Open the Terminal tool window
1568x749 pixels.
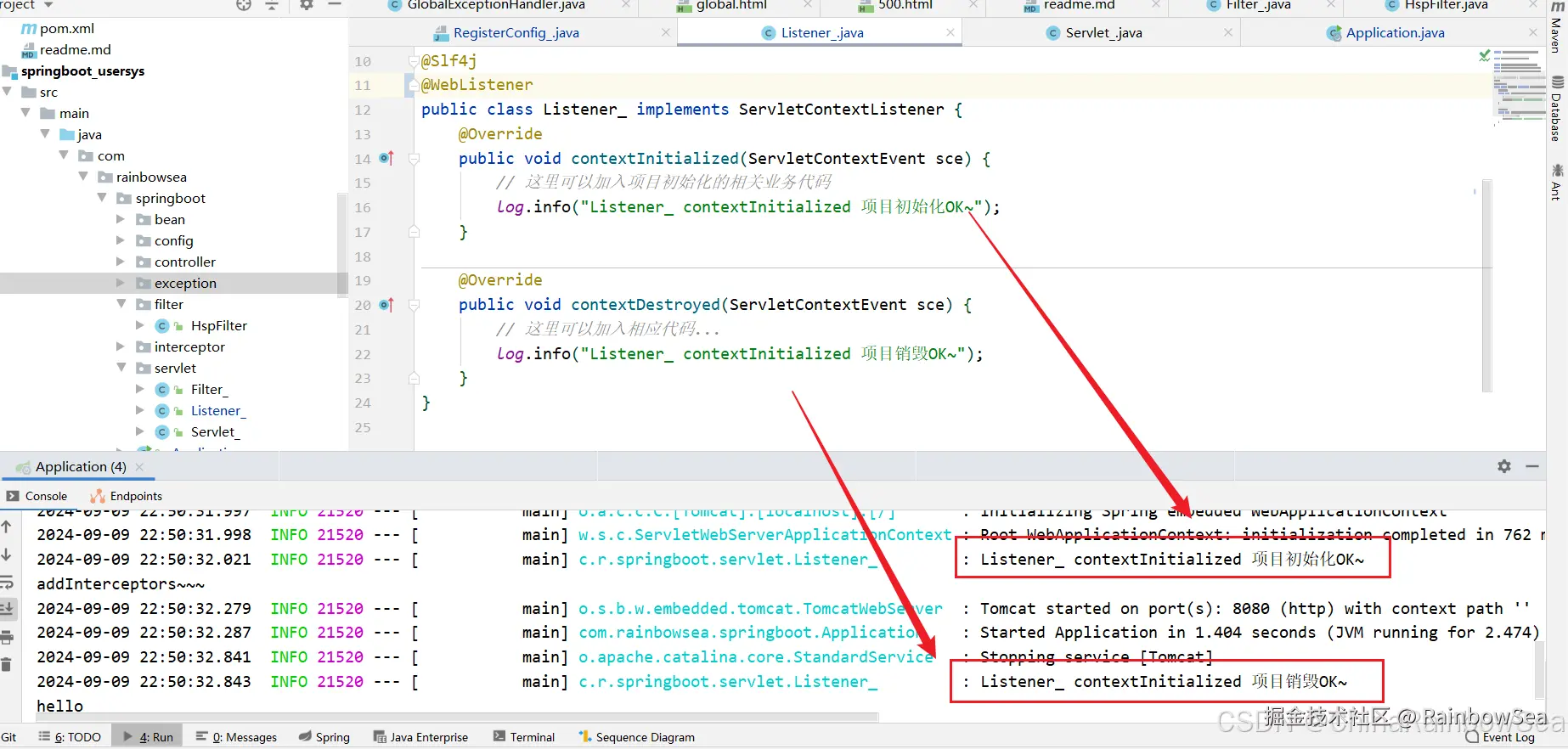[524, 737]
